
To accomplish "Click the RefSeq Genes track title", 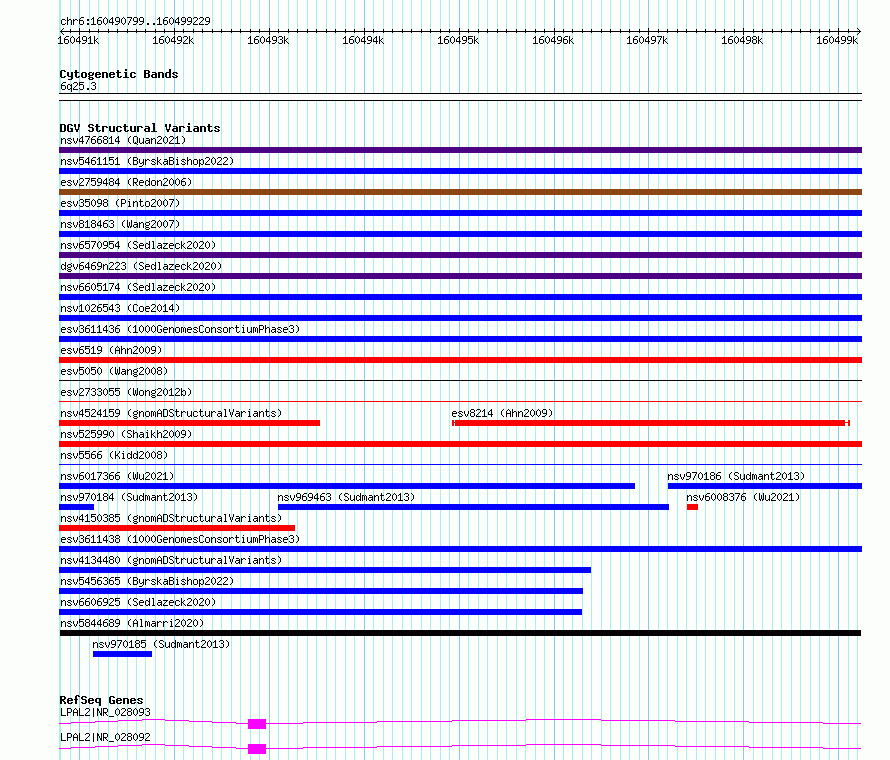I will [x=101, y=700].
